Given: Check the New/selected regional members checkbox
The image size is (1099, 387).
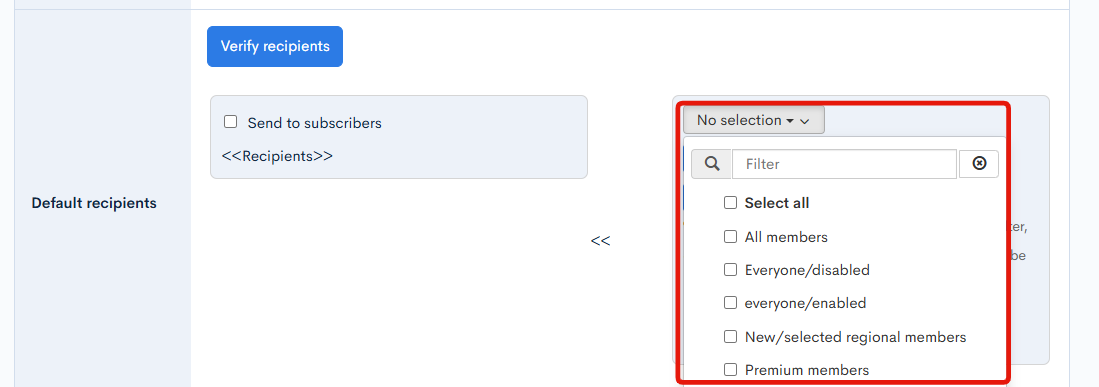Looking at the screenshot, I should (730, 337).
